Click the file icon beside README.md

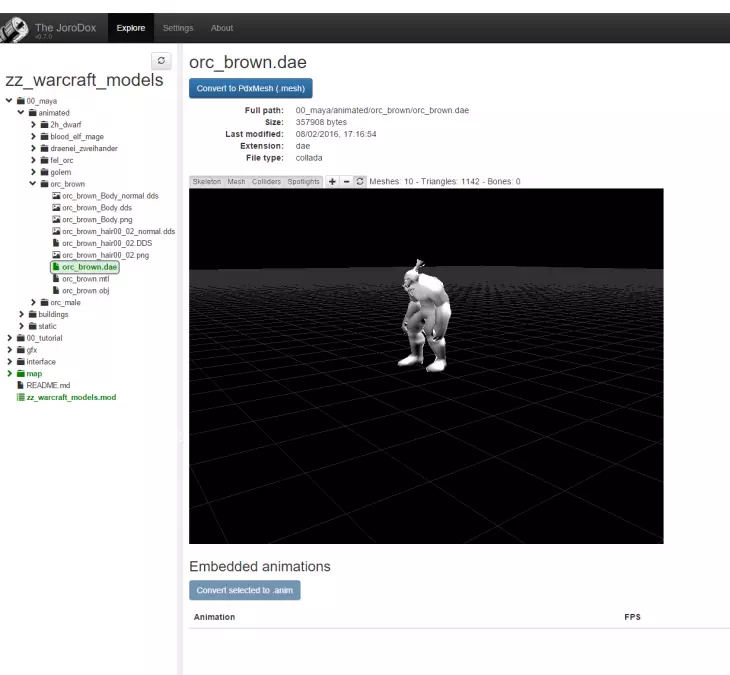(20, 385)
